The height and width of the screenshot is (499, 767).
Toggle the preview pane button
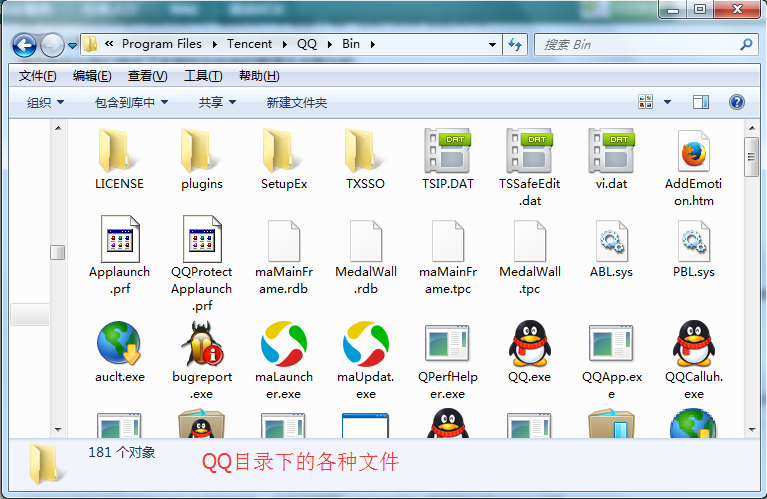coord(700,102)
